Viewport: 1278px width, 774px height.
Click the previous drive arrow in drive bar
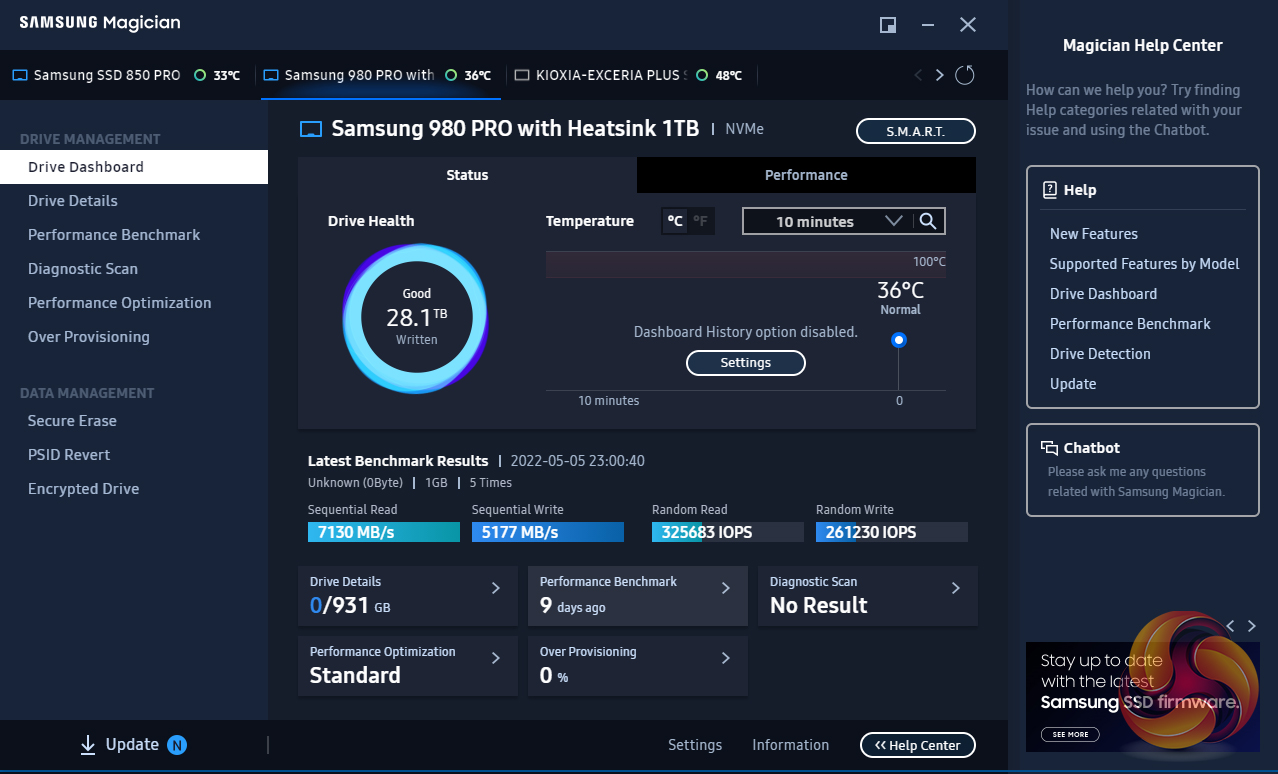click(x=918, y=75)
